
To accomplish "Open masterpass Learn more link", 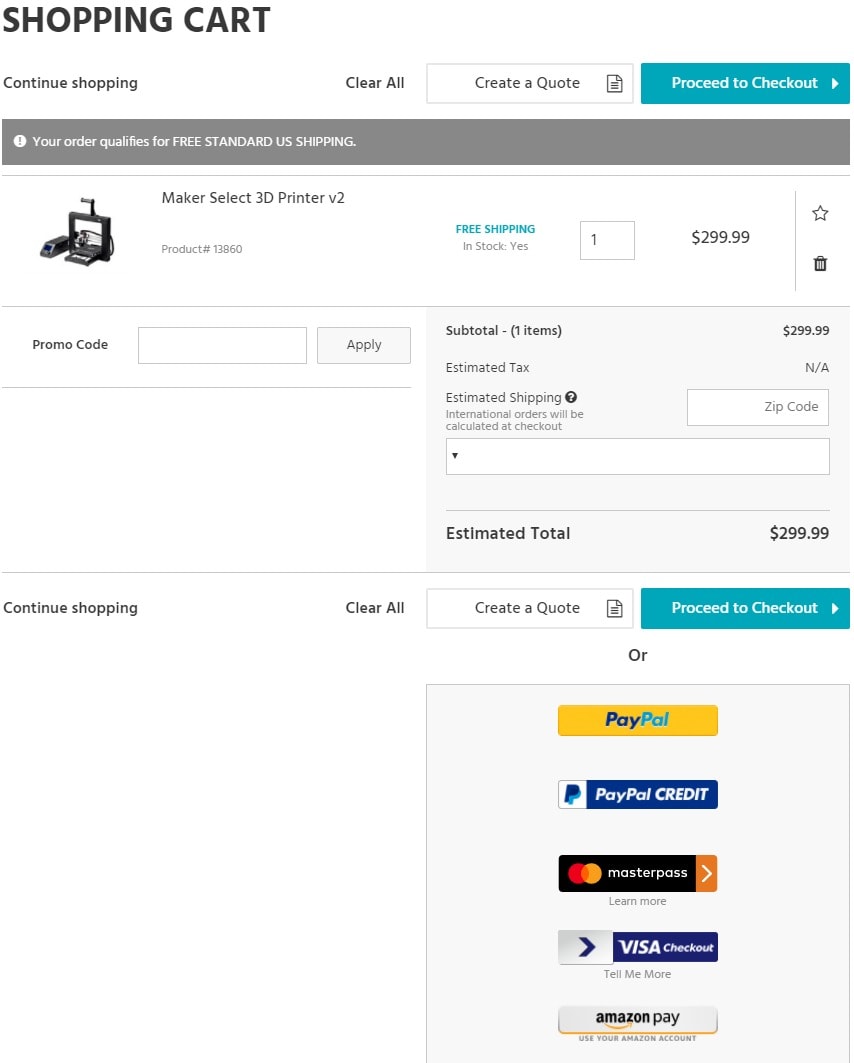I will coord(637,901).
